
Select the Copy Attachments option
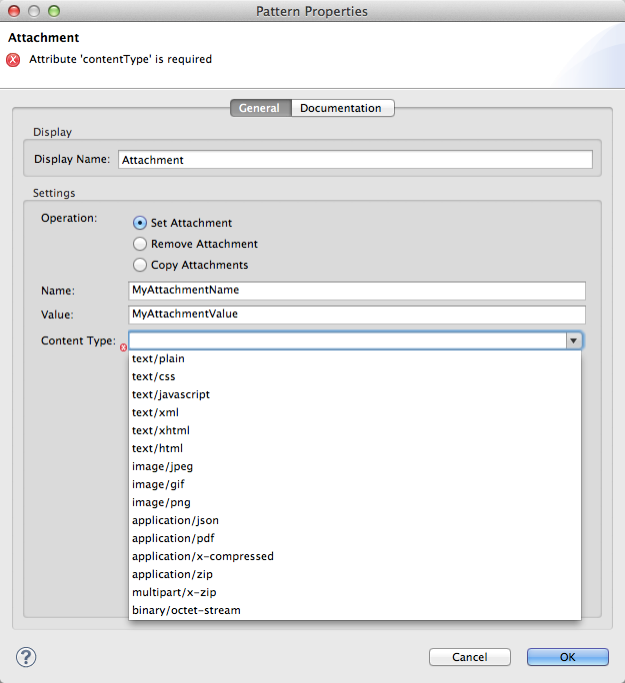point(140,265)
